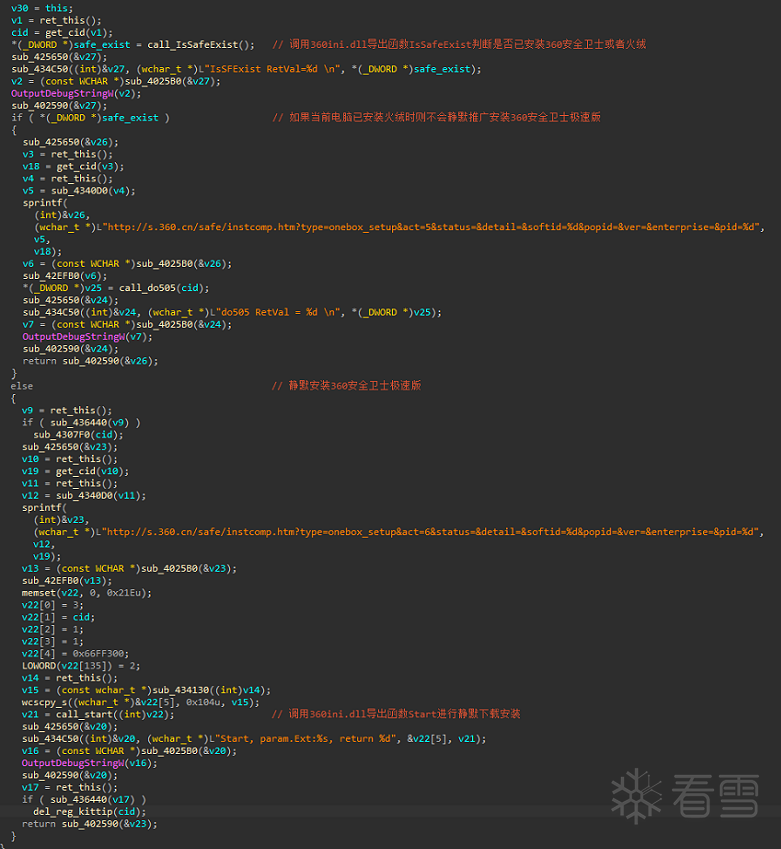Click the line 'v14 = ret_this();'

[70, 678]
